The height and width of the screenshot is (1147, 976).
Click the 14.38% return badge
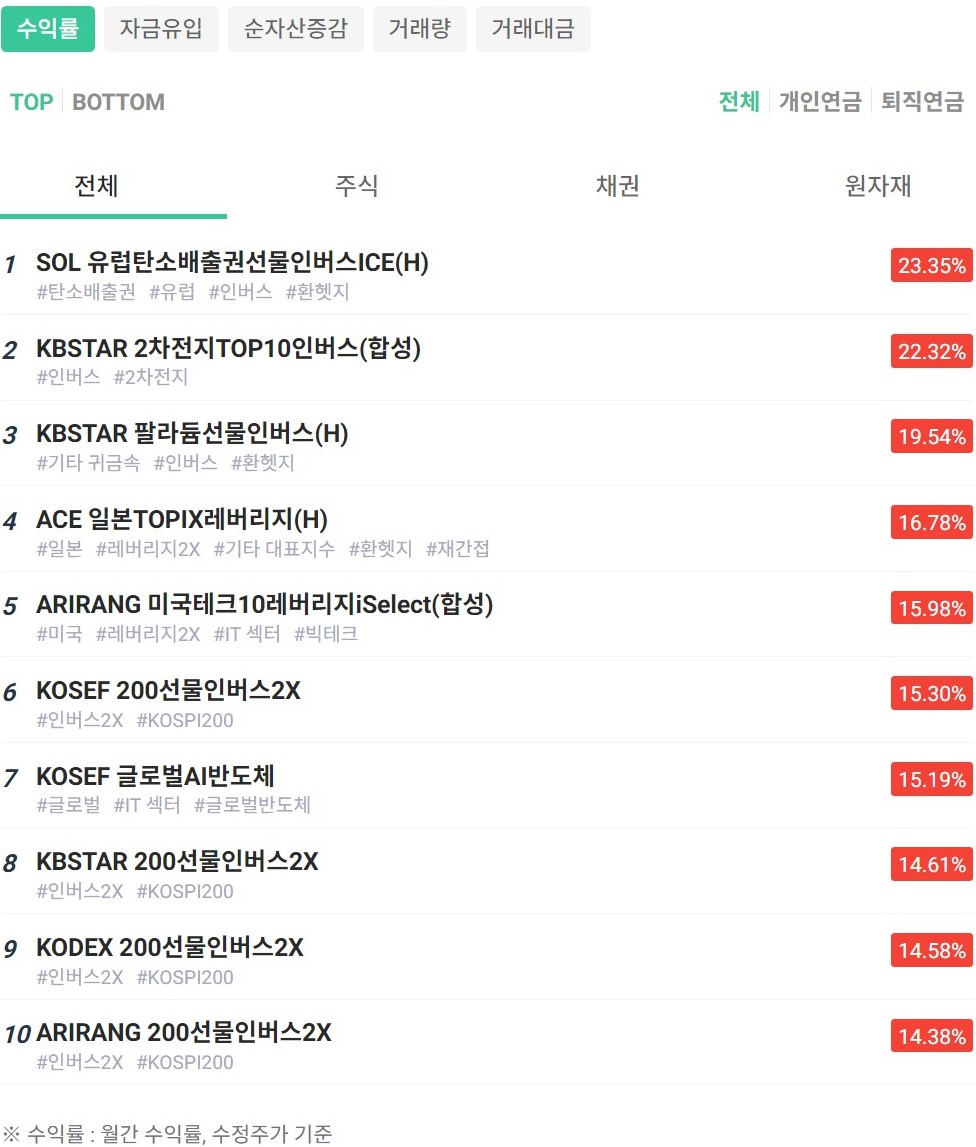pyautogui.click(x=931, y=1036)
